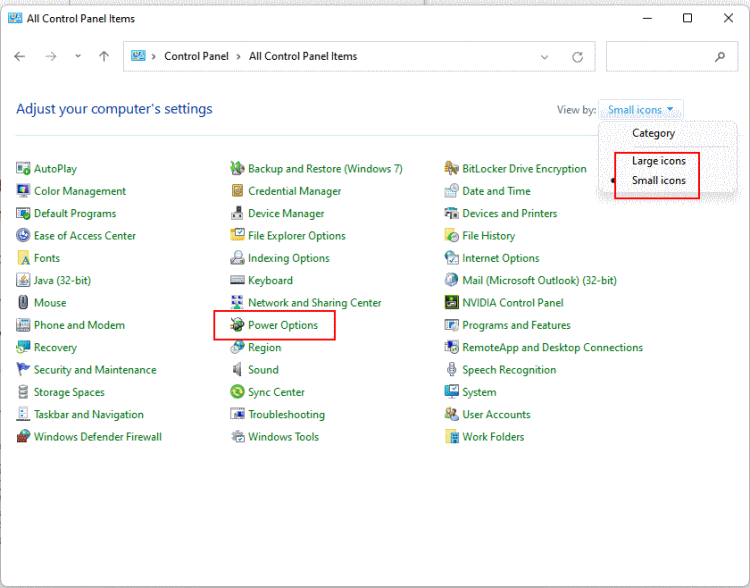Image resolution: width=750 pixels, height=588 pixels.
Task: Choose Category in View by menu
Action: tap(653, 133)
